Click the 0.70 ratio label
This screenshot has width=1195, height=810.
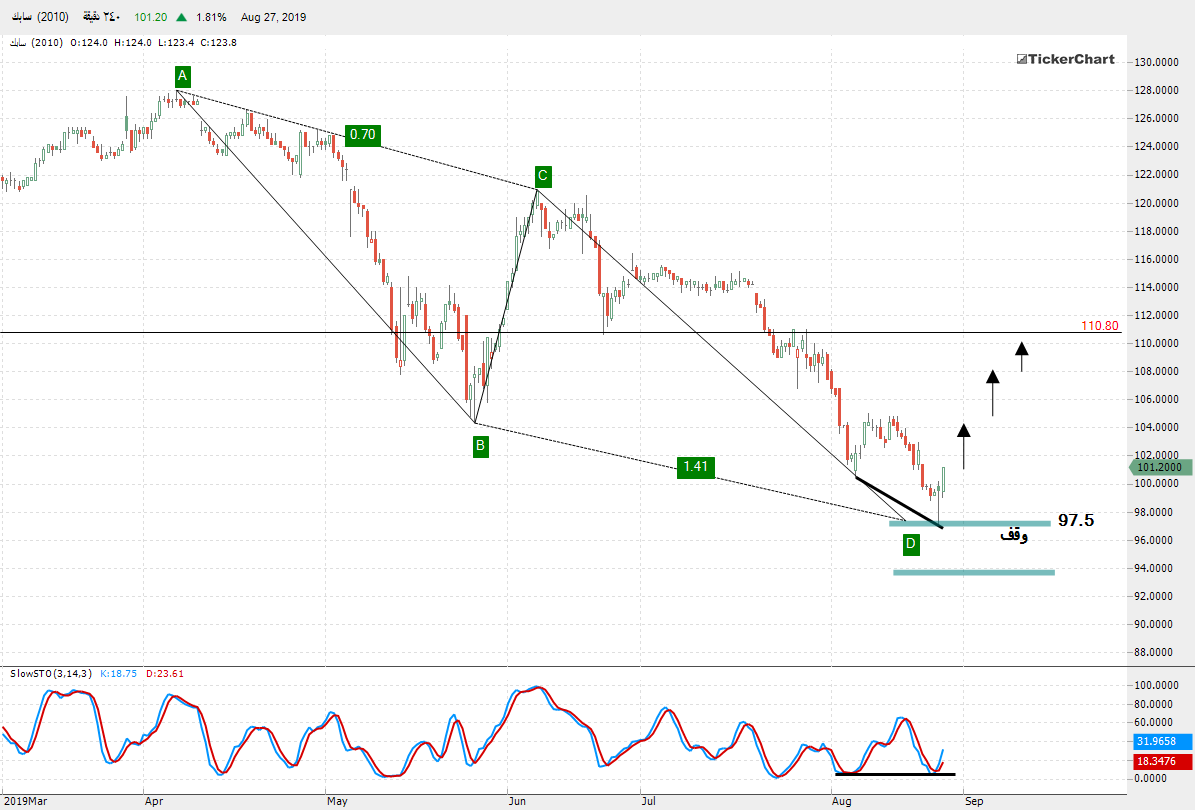pyautogui.click(x=362, y=135)
